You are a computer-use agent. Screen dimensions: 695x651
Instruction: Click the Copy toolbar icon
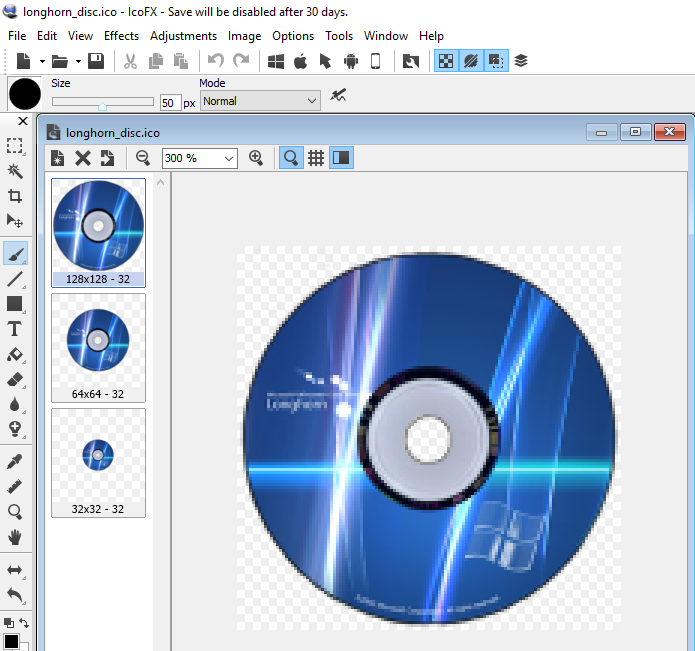tap(156, 61)
